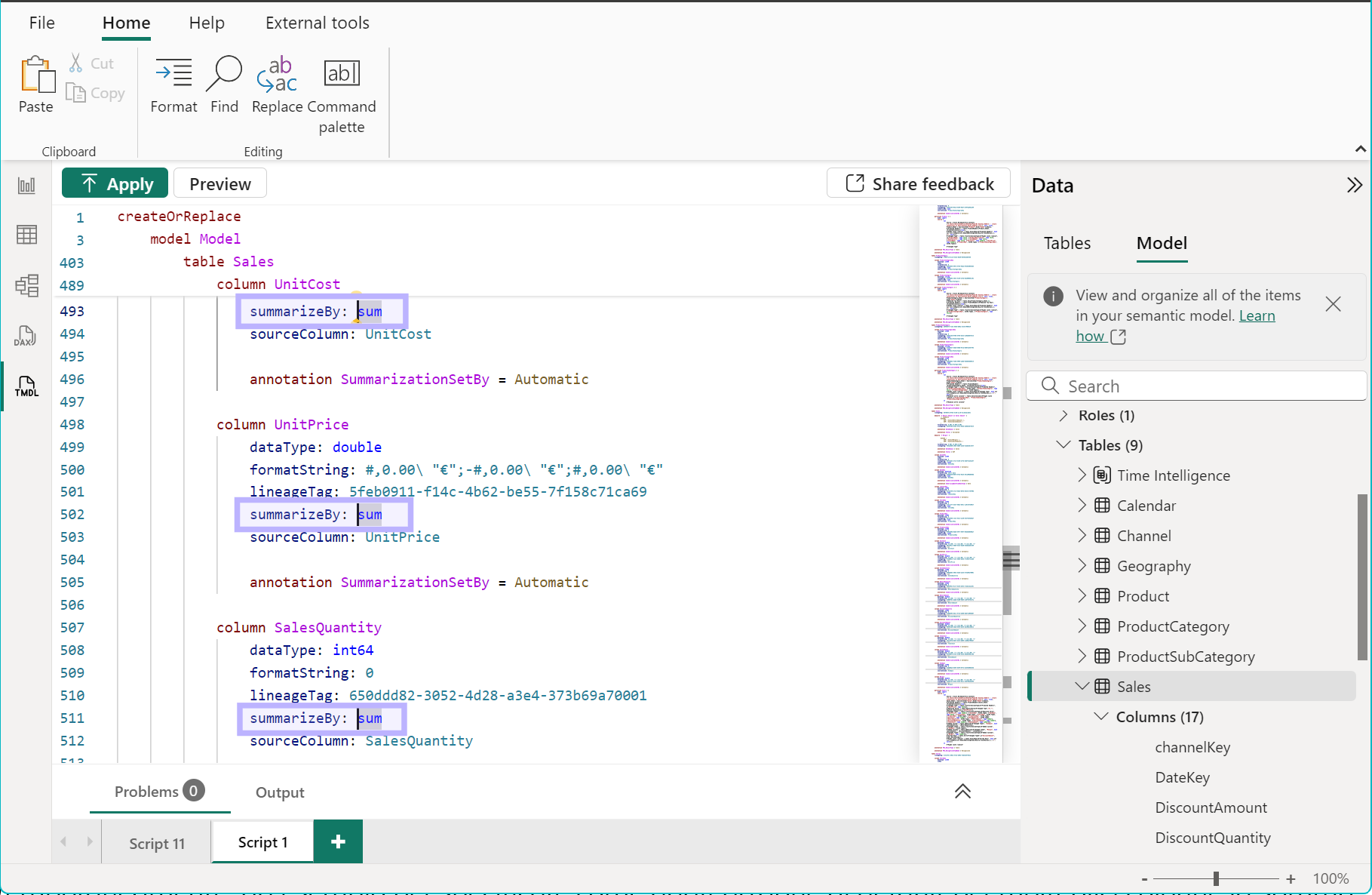Collapse the Columns (17) node

pos(1101,716)
